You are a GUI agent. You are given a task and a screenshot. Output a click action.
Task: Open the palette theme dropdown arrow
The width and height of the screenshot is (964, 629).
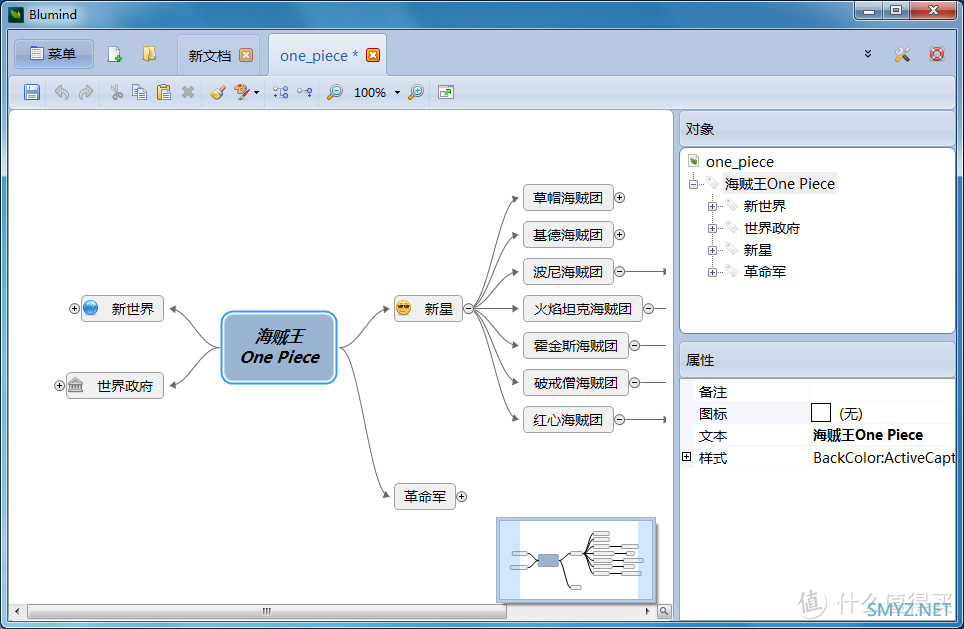click(x=256, y=93)
